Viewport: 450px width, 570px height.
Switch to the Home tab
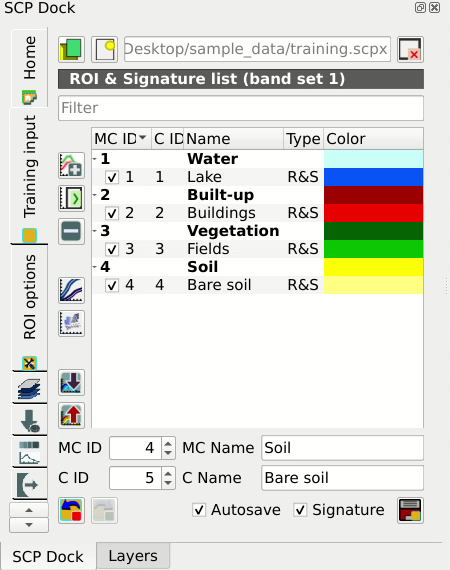(29, 68)
